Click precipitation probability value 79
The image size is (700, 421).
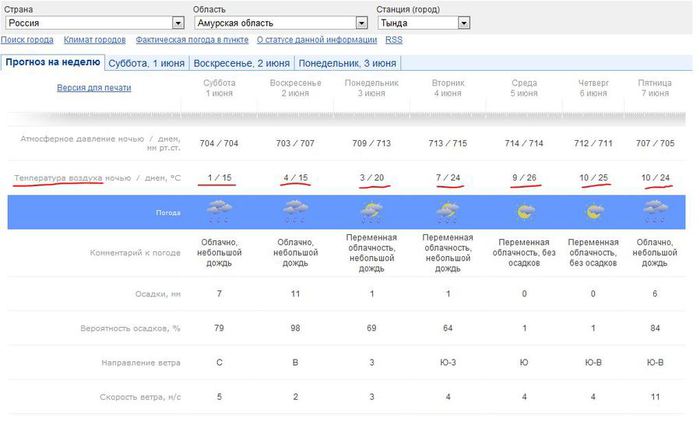(x=219, y=328)
